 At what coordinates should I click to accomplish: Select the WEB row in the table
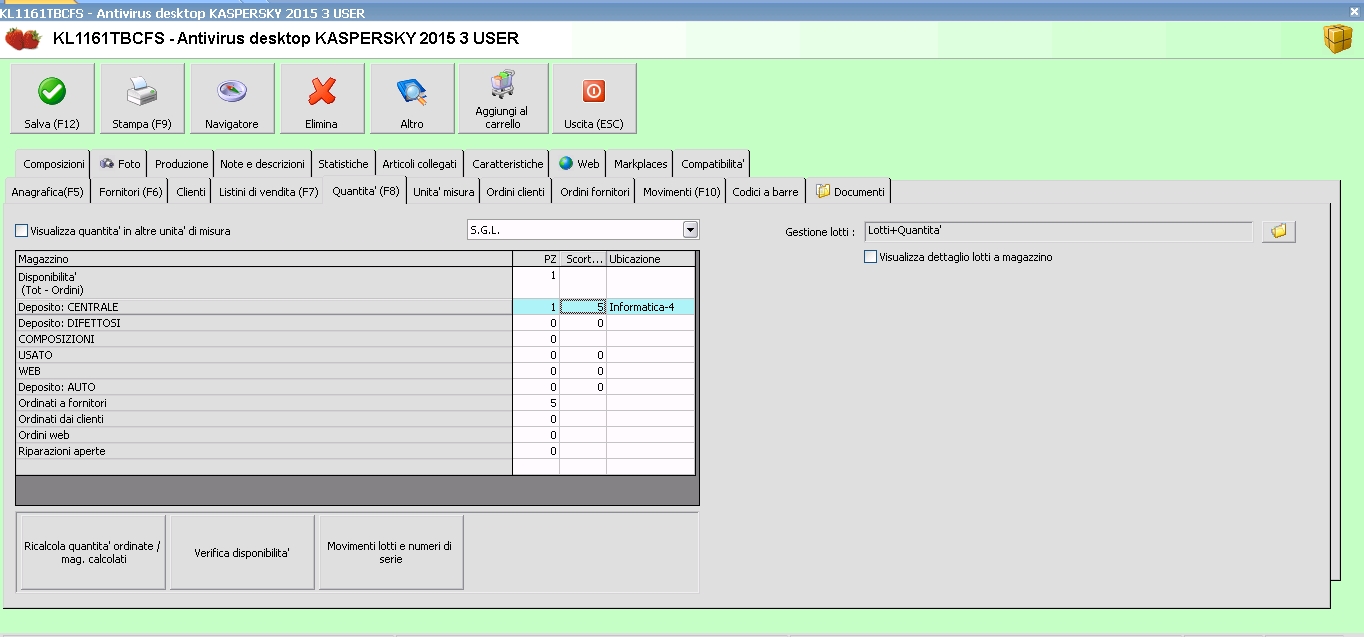click(x=355, y=371)
